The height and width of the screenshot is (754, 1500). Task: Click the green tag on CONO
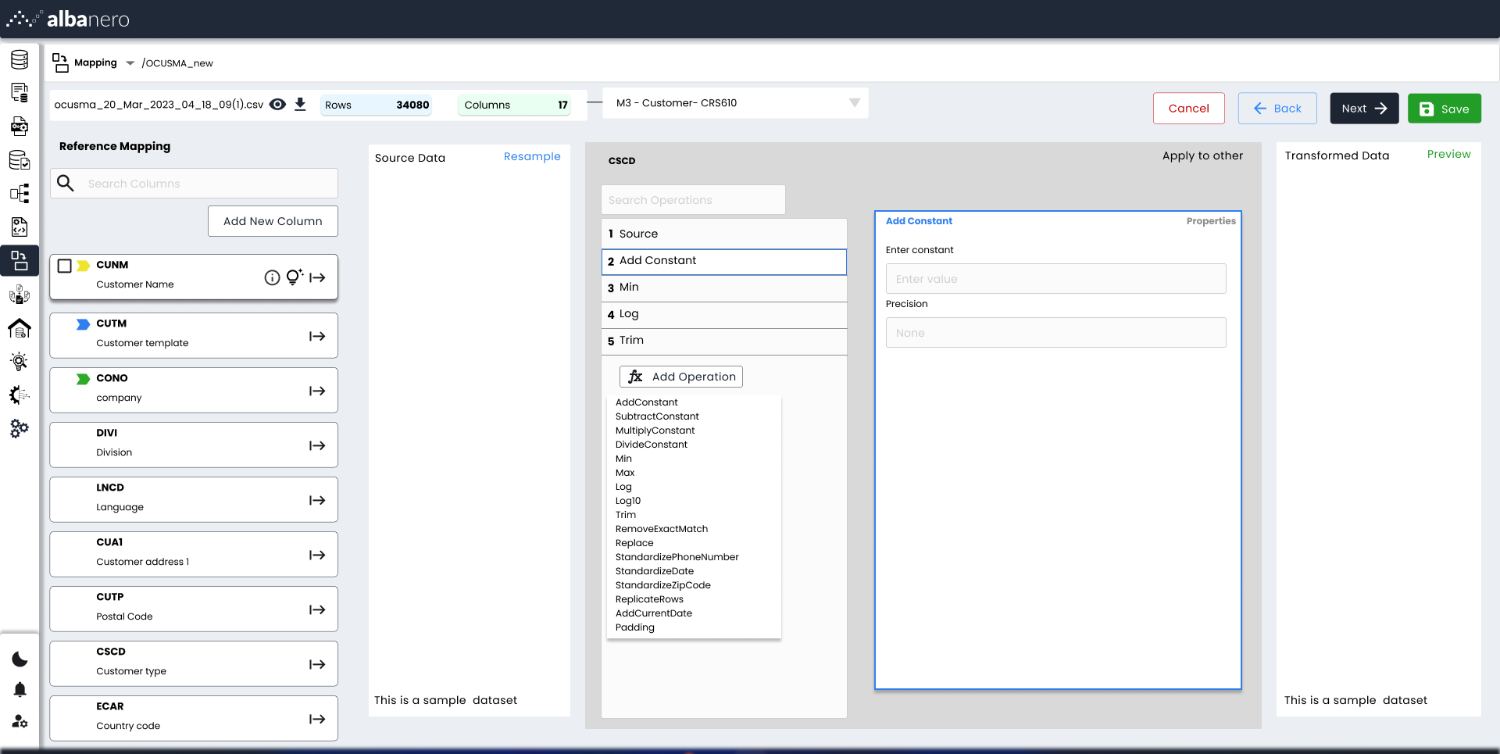click(83, 379)
